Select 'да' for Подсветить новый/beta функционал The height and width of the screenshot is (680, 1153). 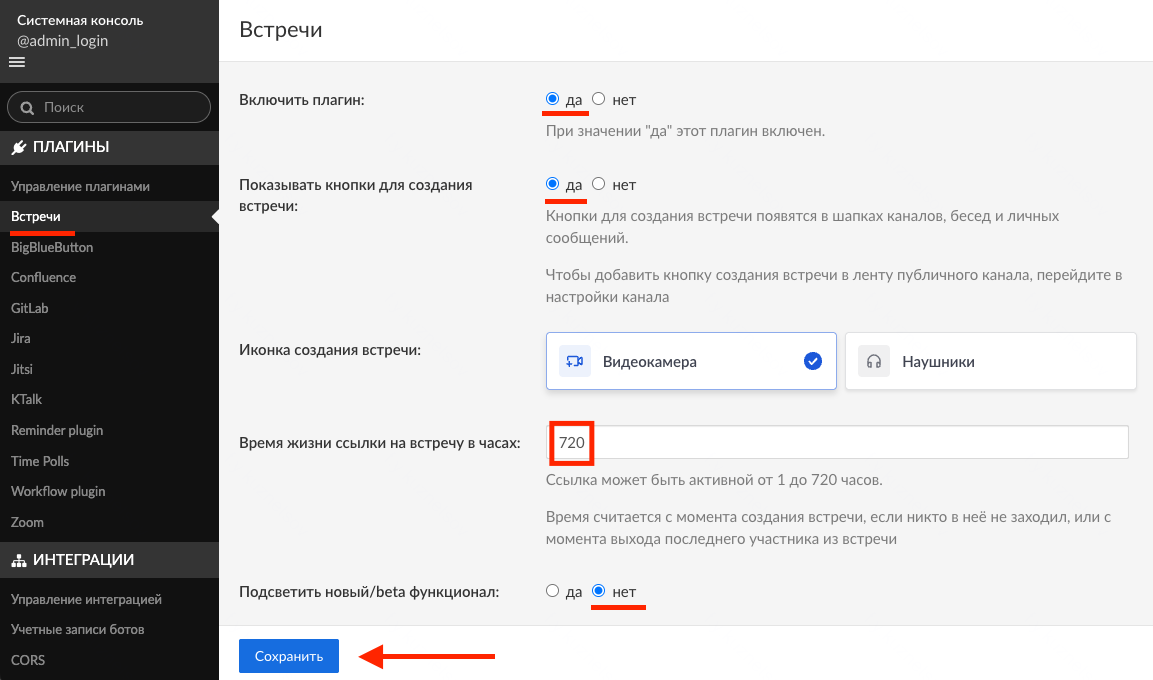click(552, 591)
